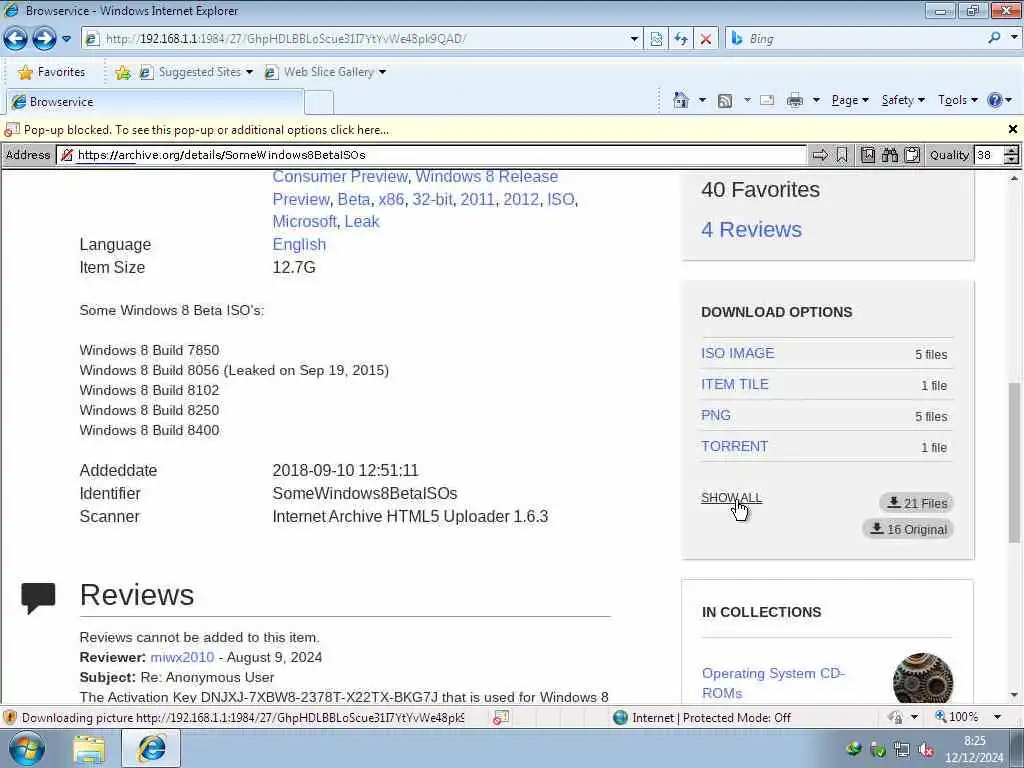Click the Browservice bookmark icon
1024x768 pixels.
842,155
